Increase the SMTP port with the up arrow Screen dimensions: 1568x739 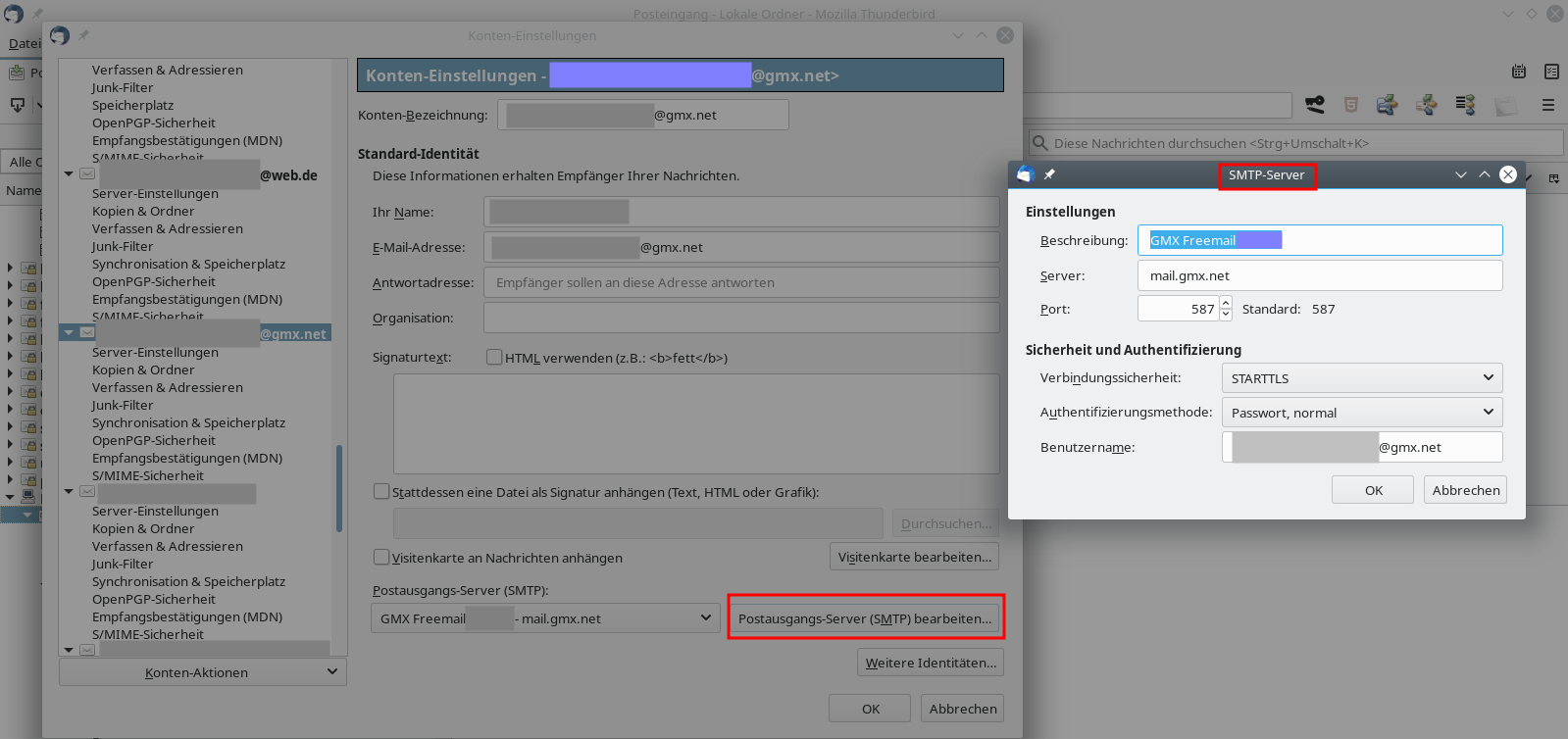pyautogui.click(x=1226, y=303)
